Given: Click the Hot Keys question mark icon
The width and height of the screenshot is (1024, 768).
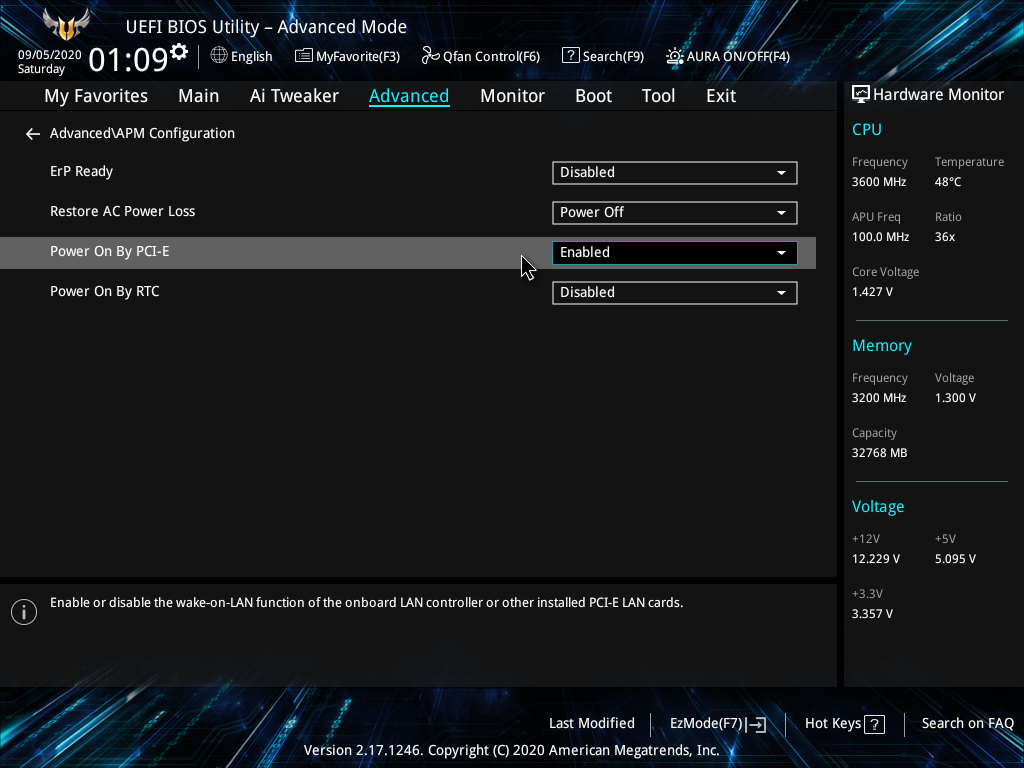Looking at the screenshot, I should coord(874,724).
